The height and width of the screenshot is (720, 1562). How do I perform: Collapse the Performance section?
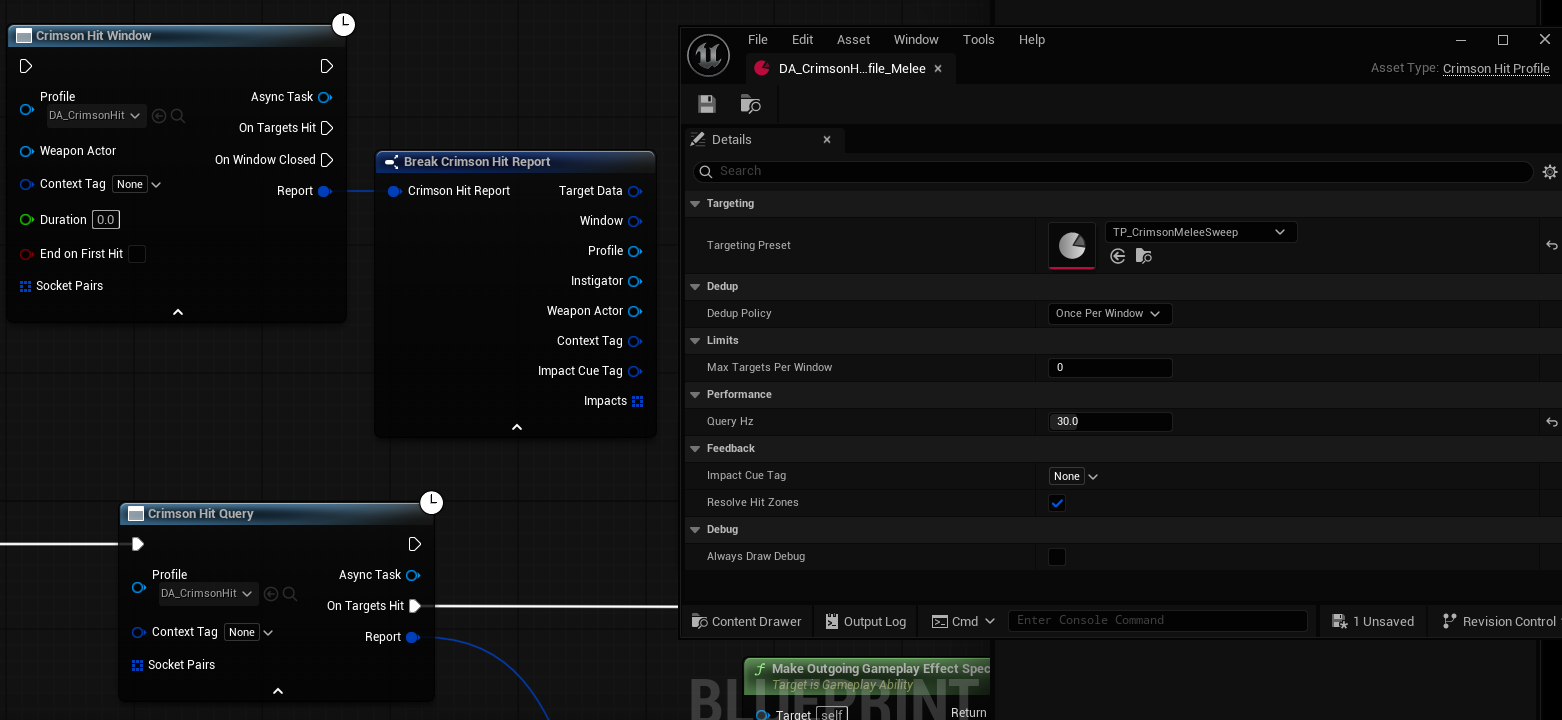click(695, 395)
